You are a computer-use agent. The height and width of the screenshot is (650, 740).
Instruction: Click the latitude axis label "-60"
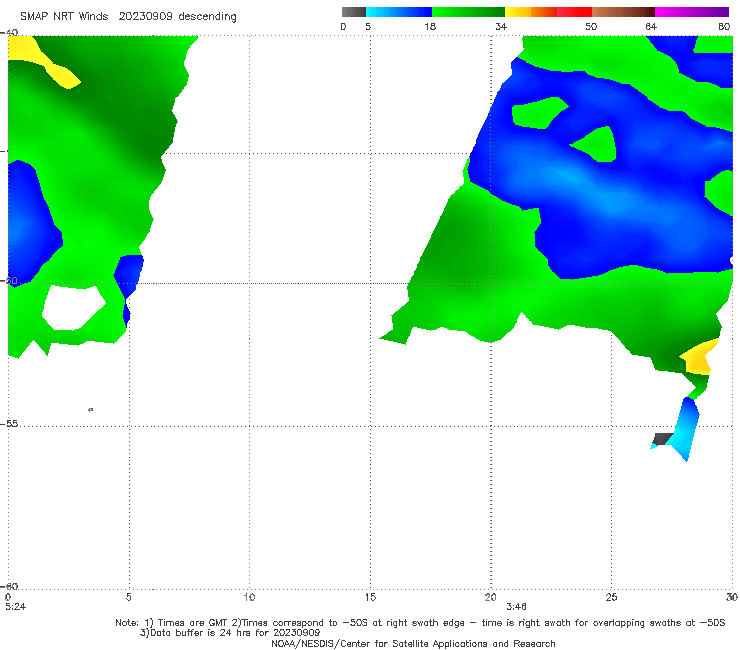tap(9, 586)
